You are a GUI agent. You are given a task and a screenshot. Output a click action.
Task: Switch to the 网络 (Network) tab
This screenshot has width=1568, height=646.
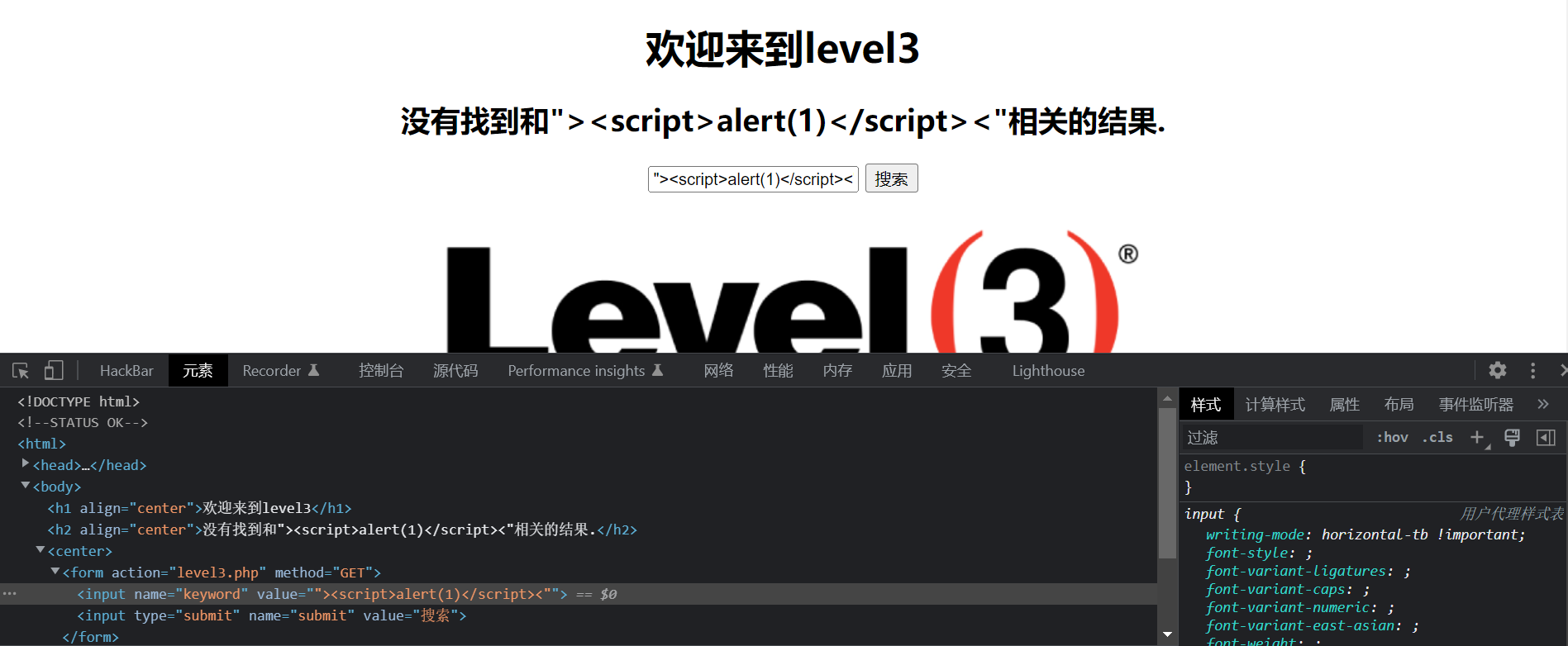[x=718, y=371]
